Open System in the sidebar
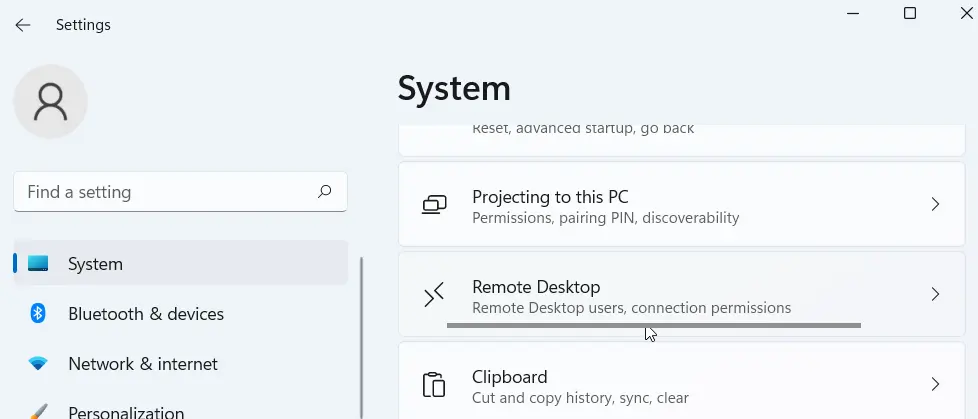Screen dimensions: 978x419 click(181, 264)
